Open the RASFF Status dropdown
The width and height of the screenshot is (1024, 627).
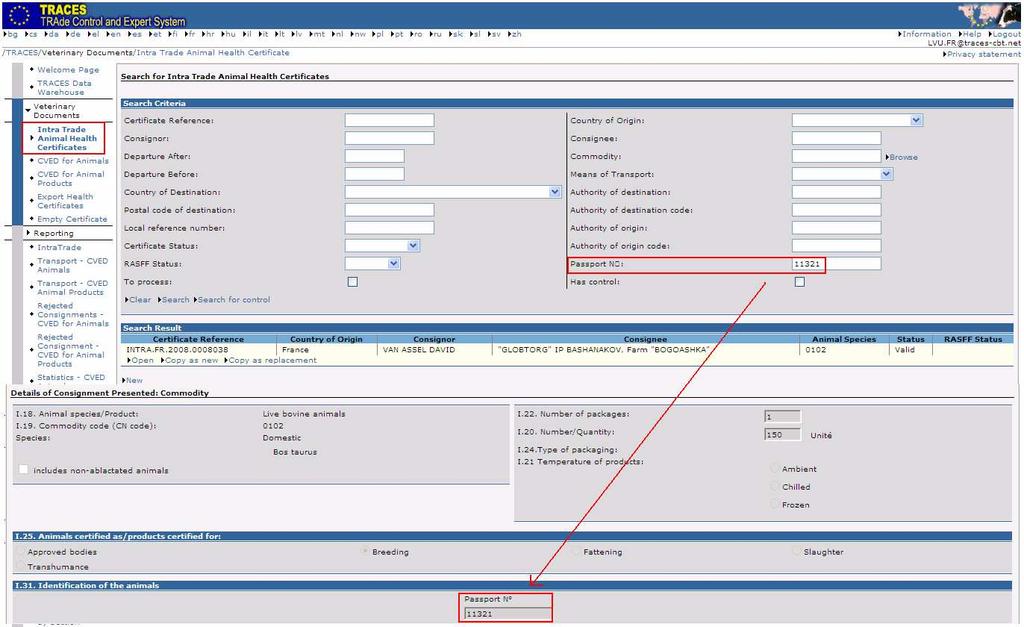tap(393, 264)
